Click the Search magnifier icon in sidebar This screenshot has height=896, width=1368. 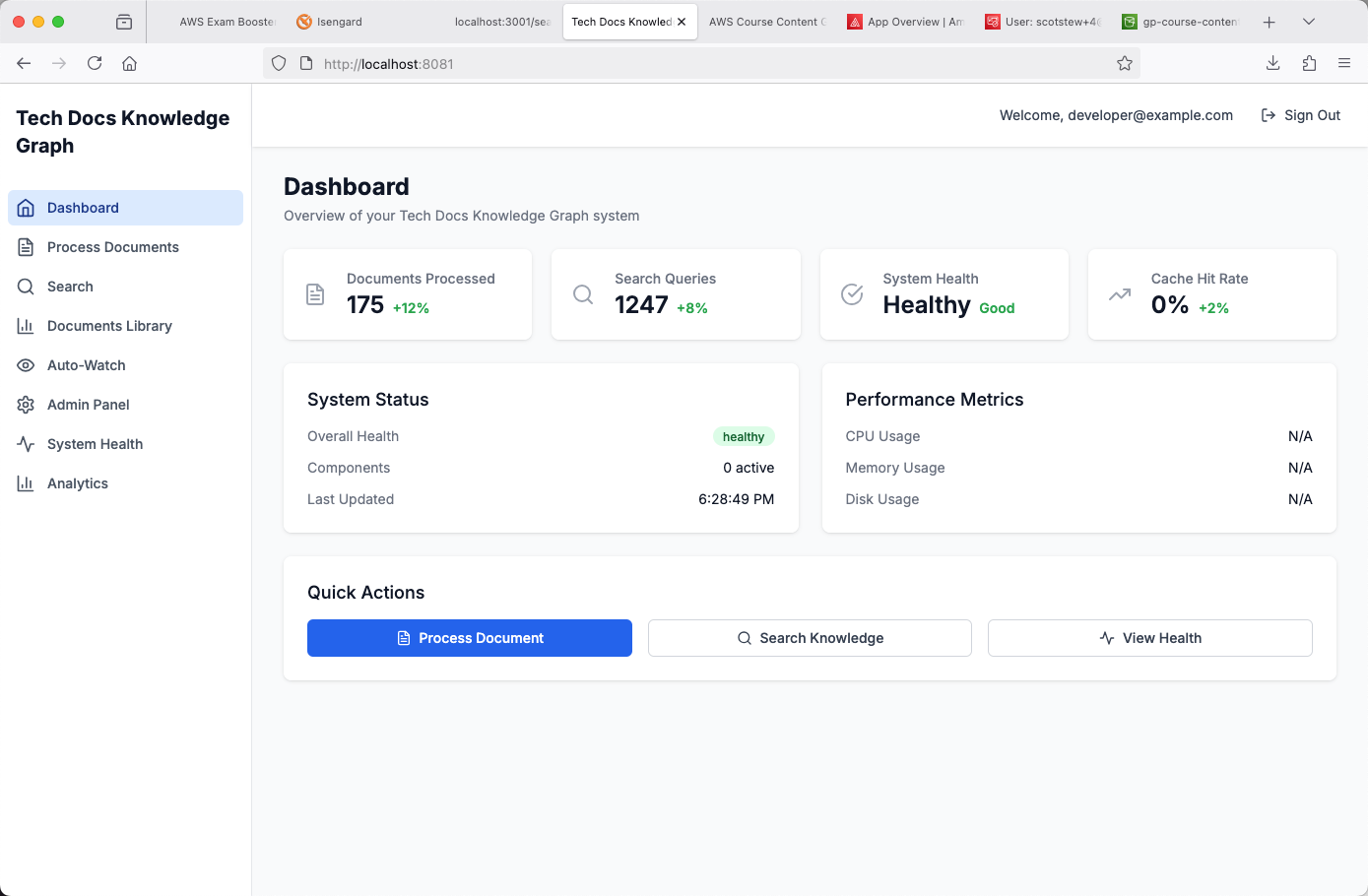coord(27,287)
